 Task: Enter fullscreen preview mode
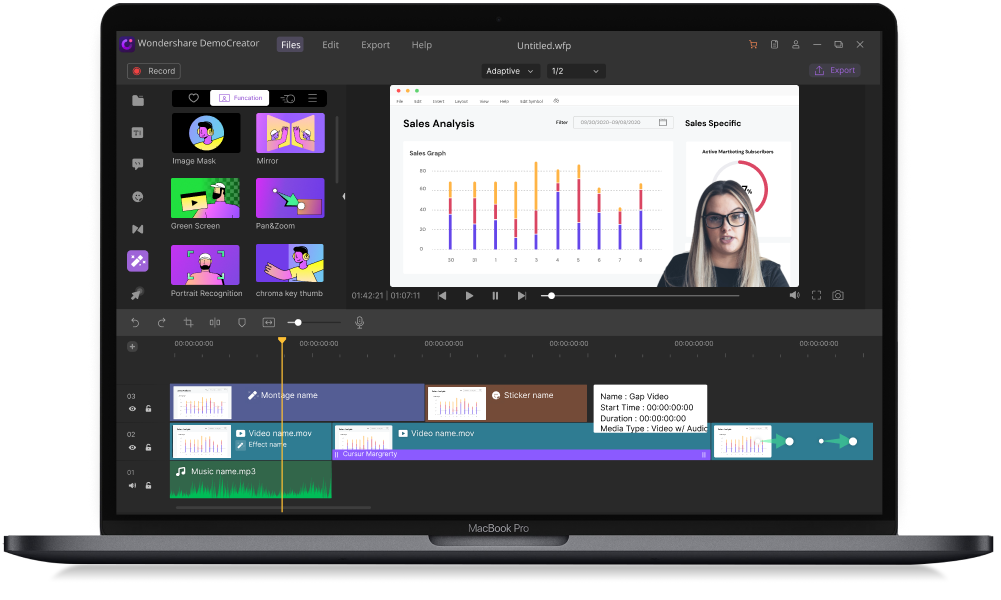817,296
